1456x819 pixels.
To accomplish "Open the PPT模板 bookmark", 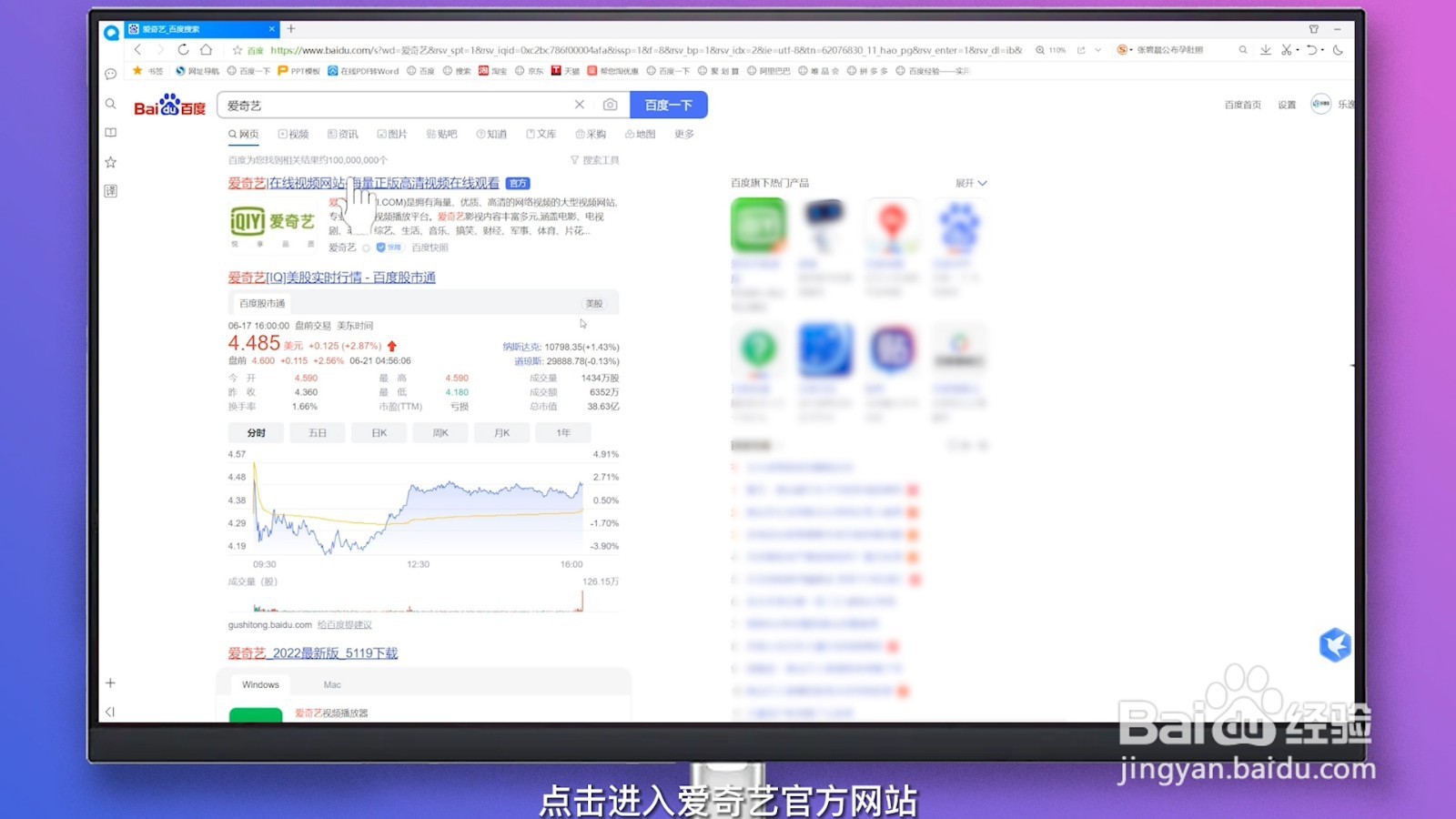I will (299, 70).
